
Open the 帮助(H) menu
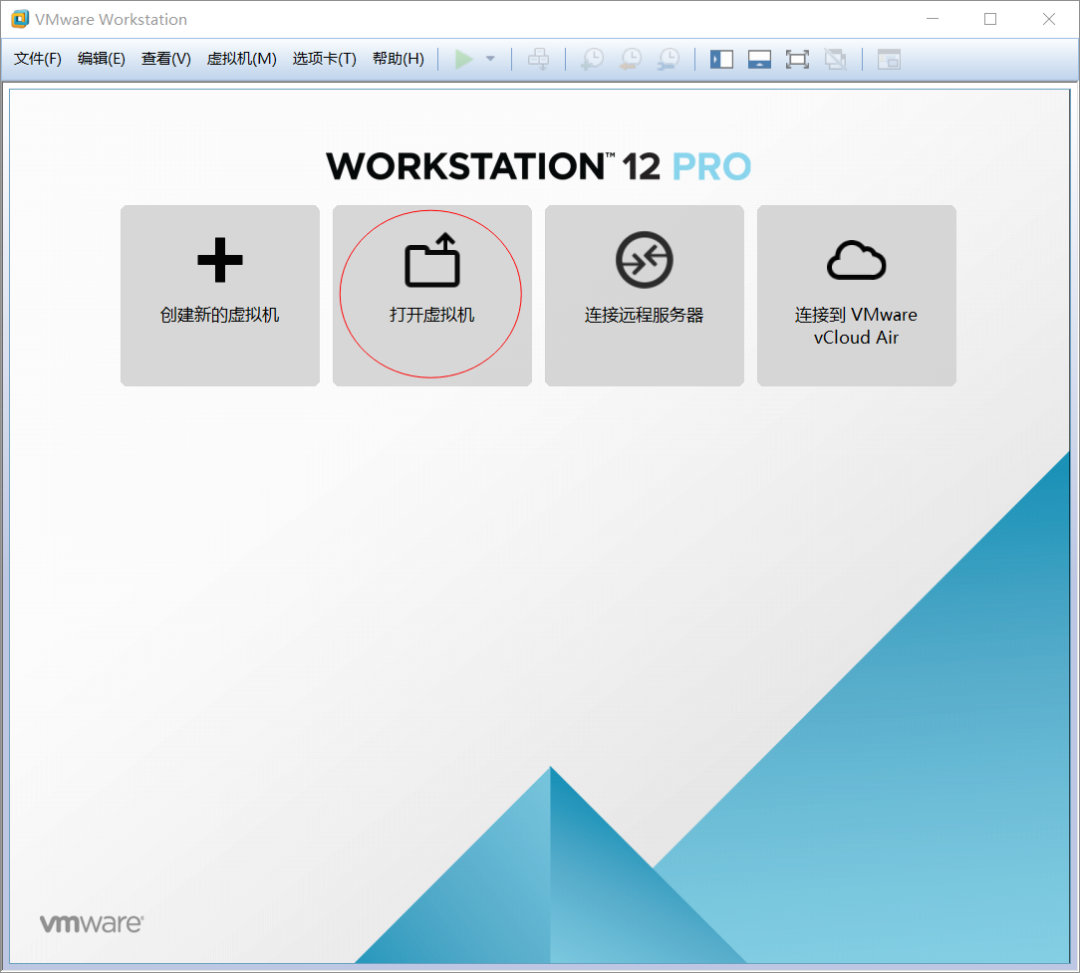coord(398,59)
